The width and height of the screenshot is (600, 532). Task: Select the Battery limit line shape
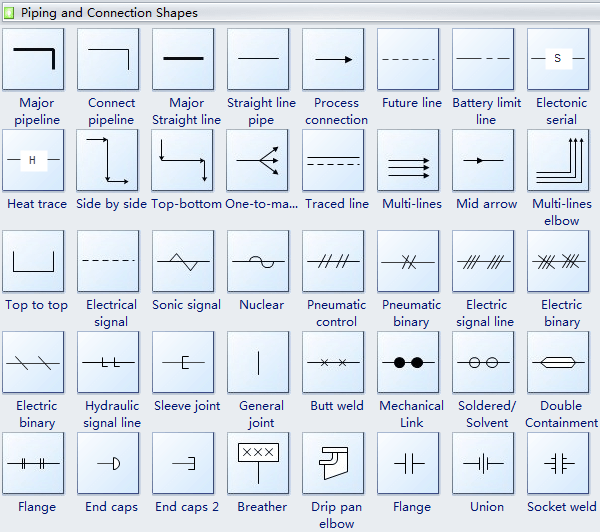point(483,59)
